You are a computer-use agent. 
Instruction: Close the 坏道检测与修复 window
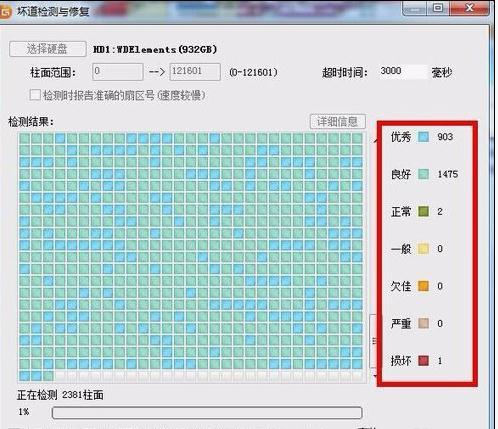(470, 8)
